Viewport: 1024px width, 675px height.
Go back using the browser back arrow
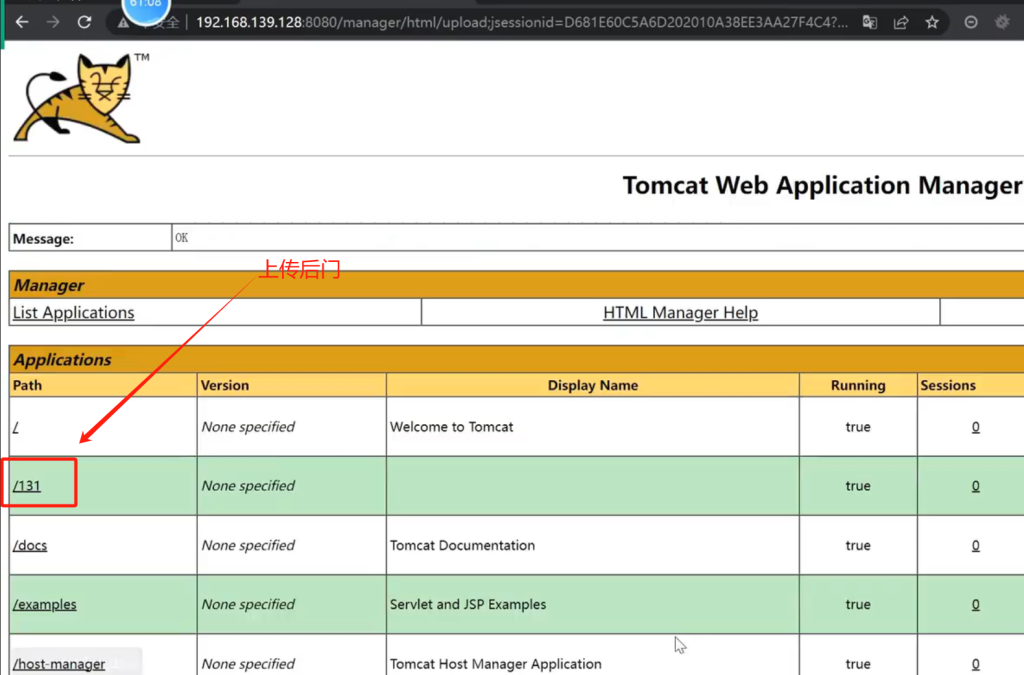22,22
